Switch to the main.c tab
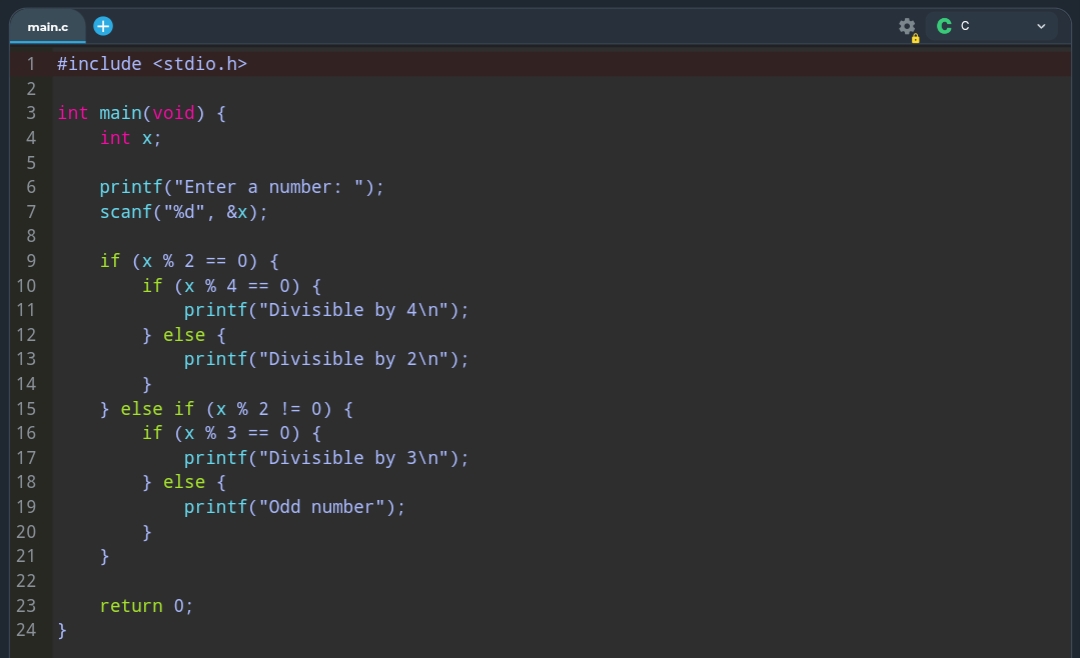This screenshot has width=1080, height=658. pos(48,27)
